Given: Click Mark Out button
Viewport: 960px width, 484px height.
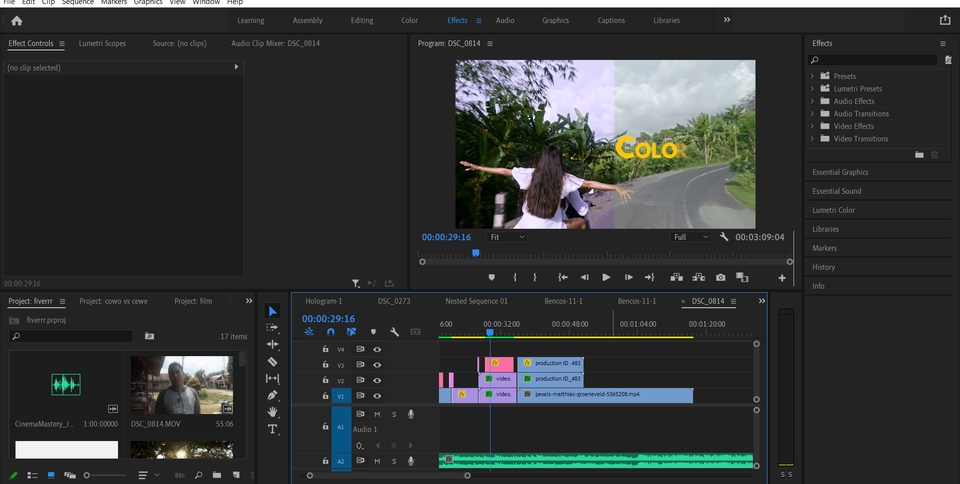Looking at the screenshot, I should tap(534, 277).
